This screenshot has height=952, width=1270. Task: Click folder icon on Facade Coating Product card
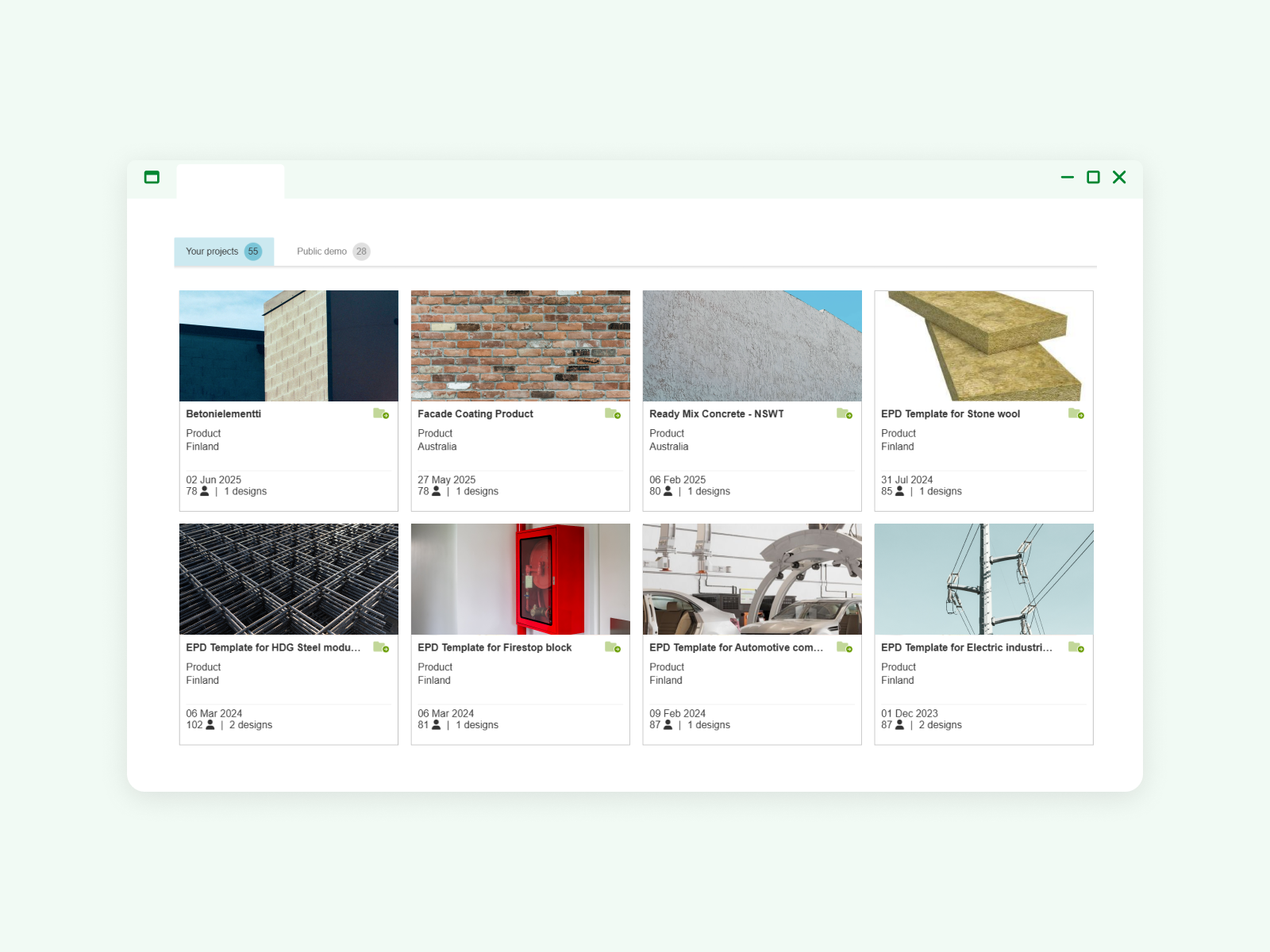[613, 413]
